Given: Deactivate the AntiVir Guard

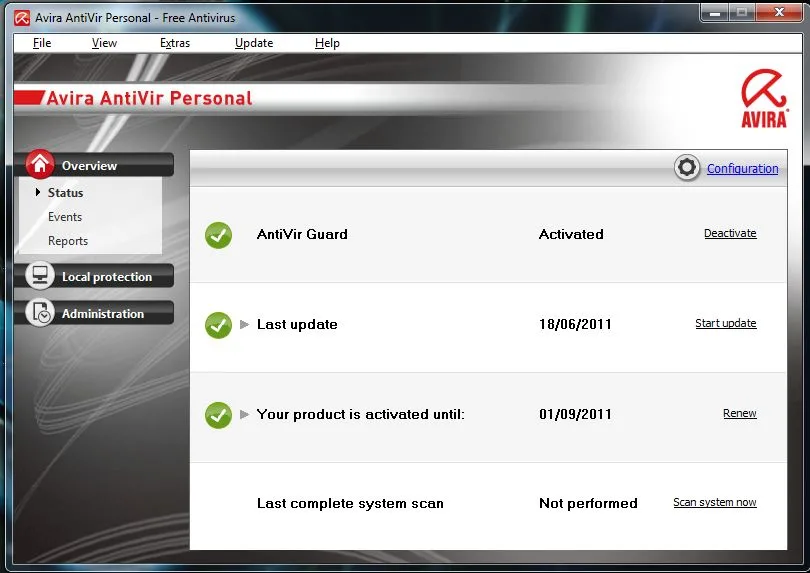Looking at the screenshot, I should coord(730,233).
